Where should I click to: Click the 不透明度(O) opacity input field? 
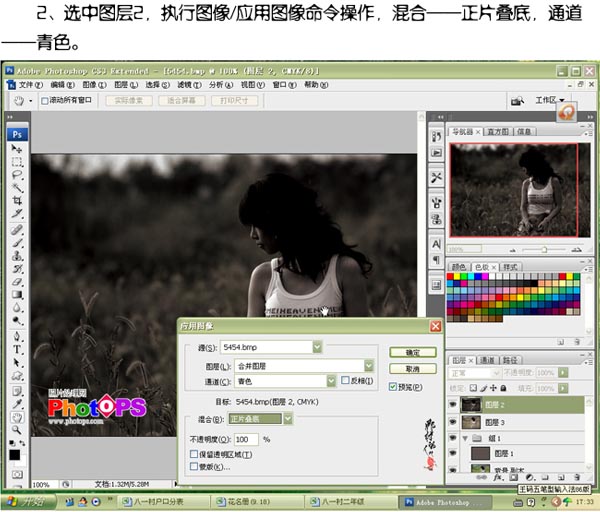coord(246,439)
